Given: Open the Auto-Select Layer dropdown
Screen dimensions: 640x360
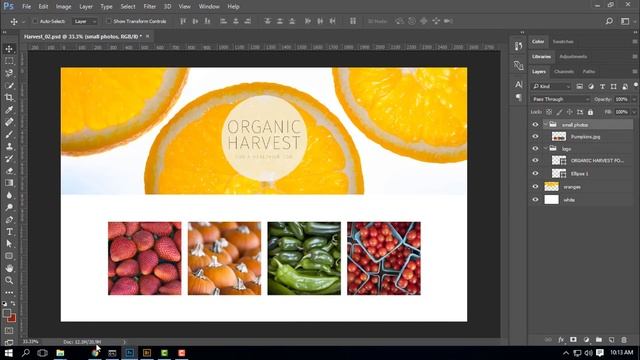Looking at the screenshot, I should click(84, 21).
